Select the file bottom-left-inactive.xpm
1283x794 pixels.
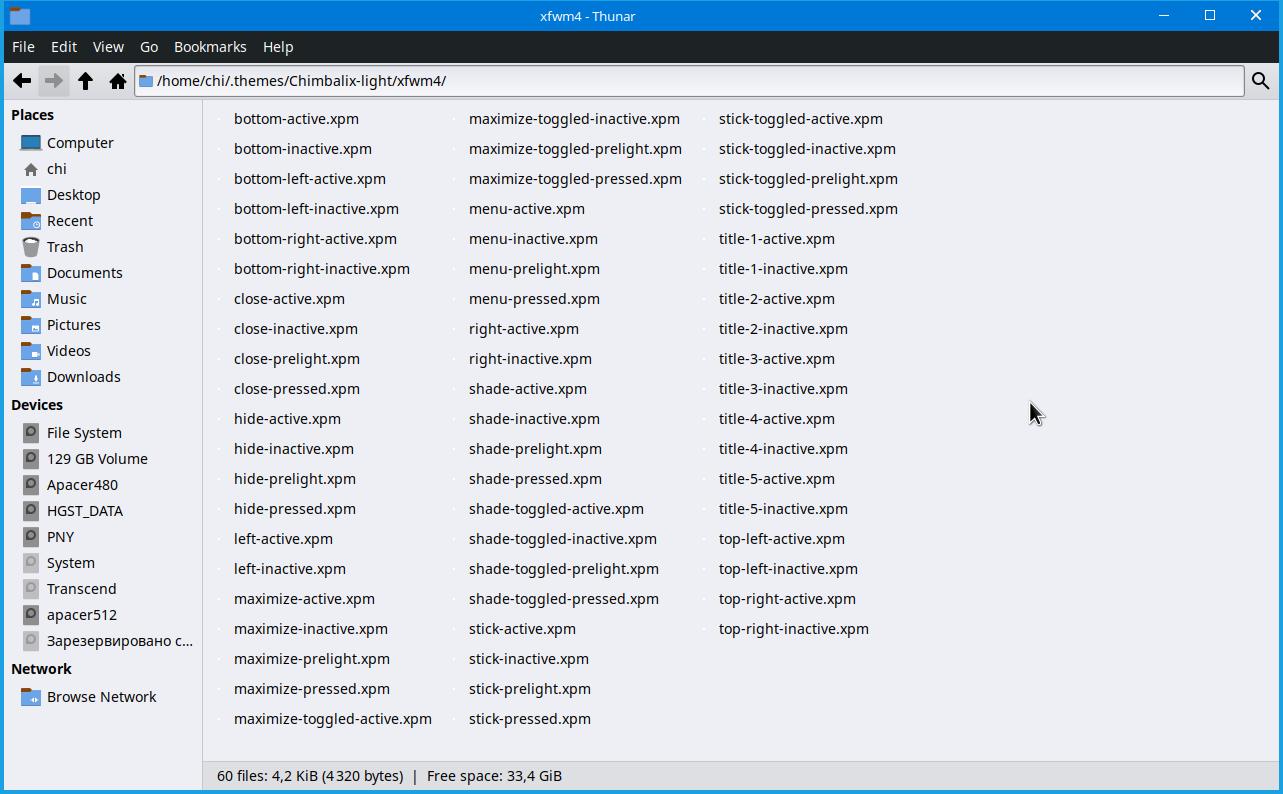click(x=316, y=209)
